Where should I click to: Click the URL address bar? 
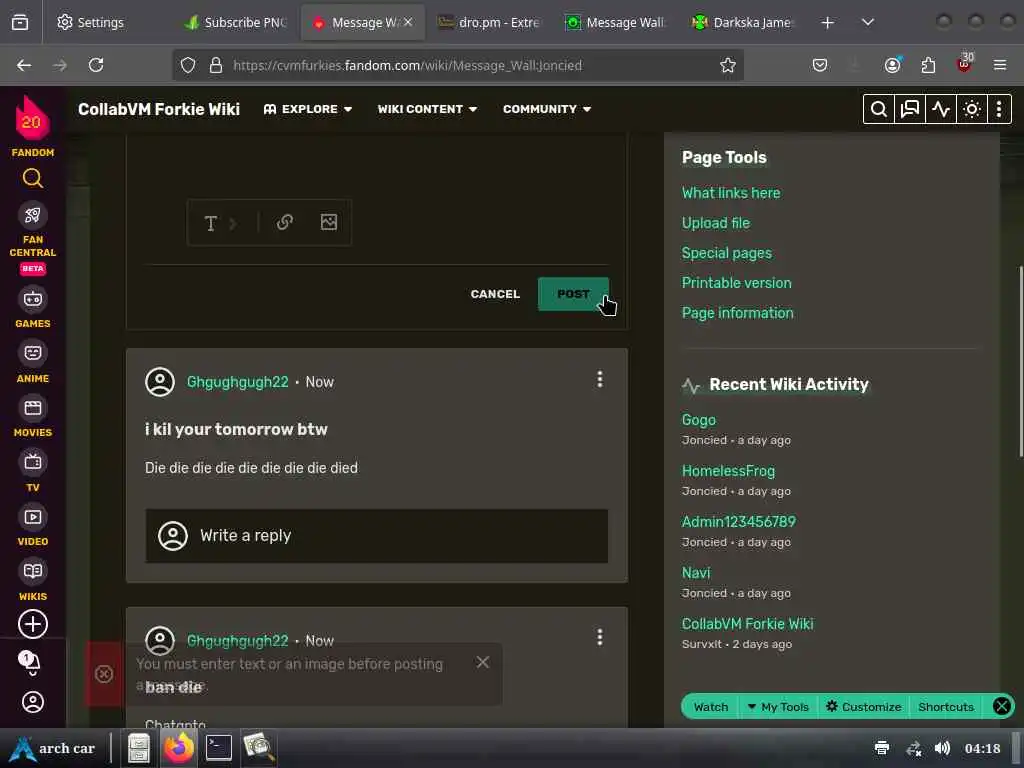[457, 65]
